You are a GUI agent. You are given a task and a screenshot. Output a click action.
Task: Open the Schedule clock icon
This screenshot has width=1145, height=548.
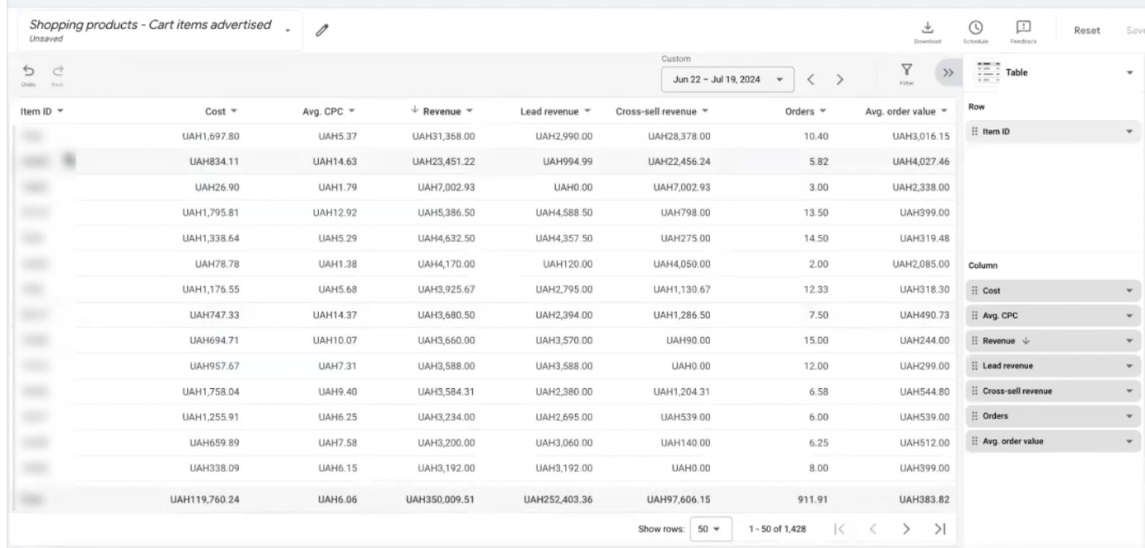(975, 28)
